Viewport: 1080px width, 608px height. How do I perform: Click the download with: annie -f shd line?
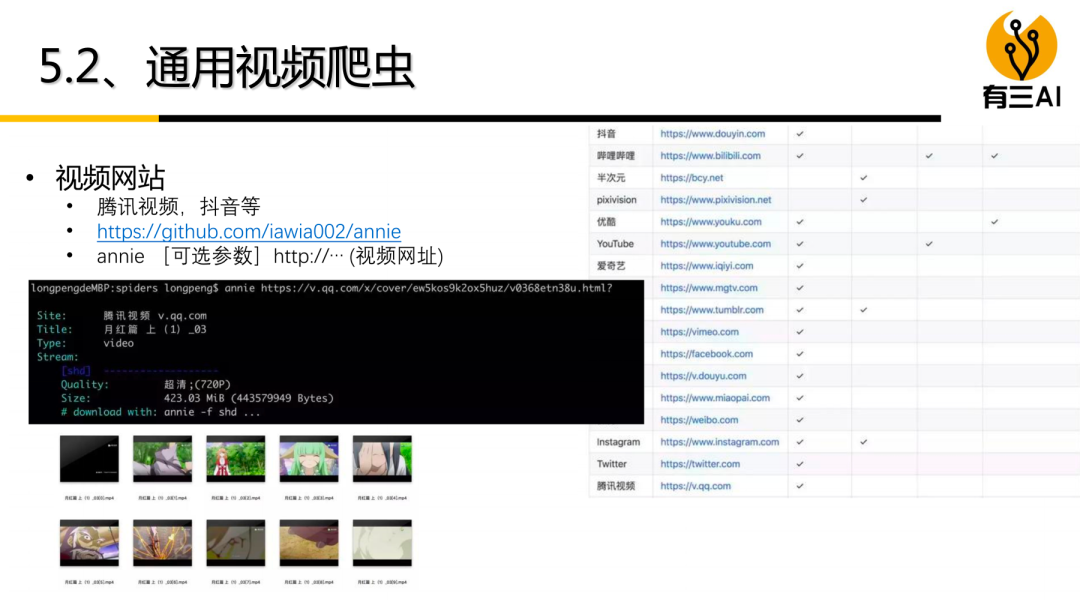pos(160,412)
